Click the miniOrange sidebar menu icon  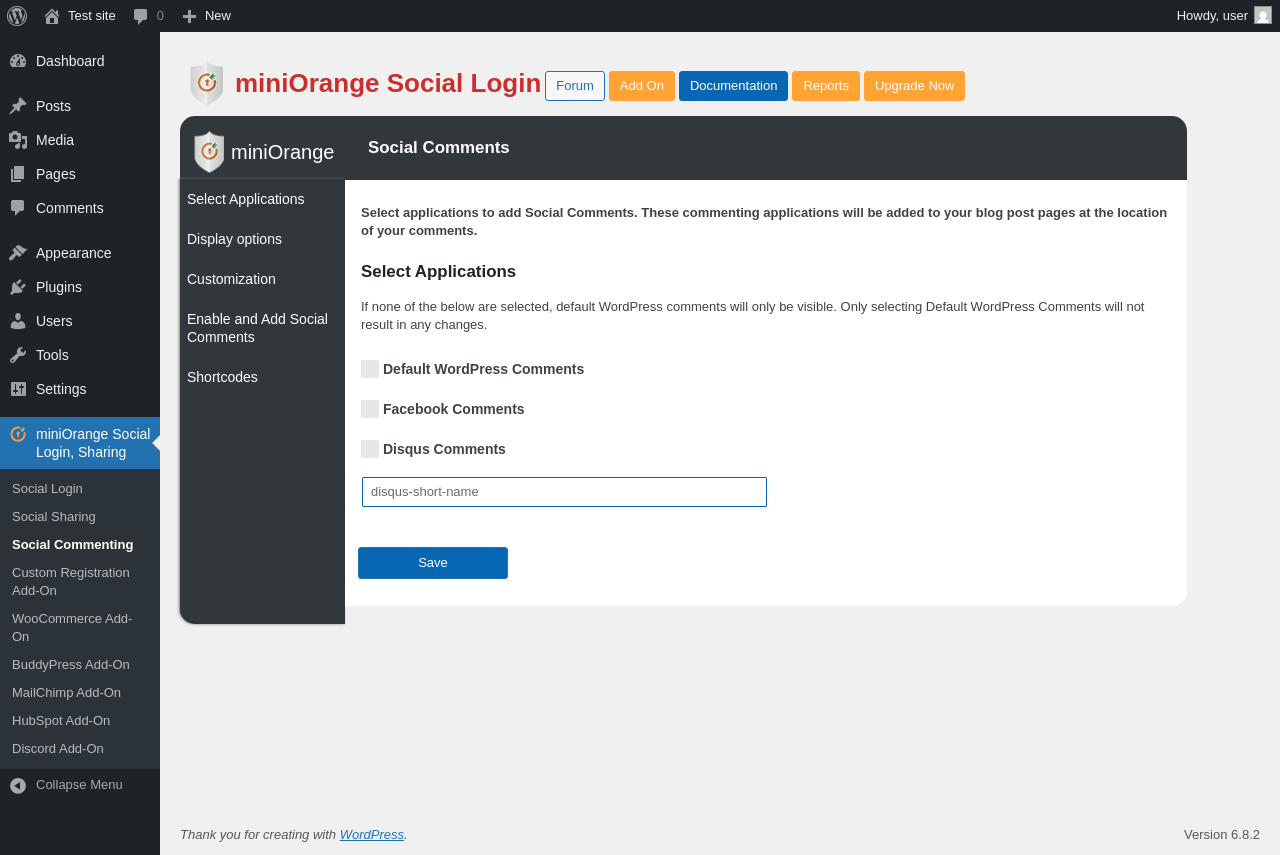coord(18,434)
